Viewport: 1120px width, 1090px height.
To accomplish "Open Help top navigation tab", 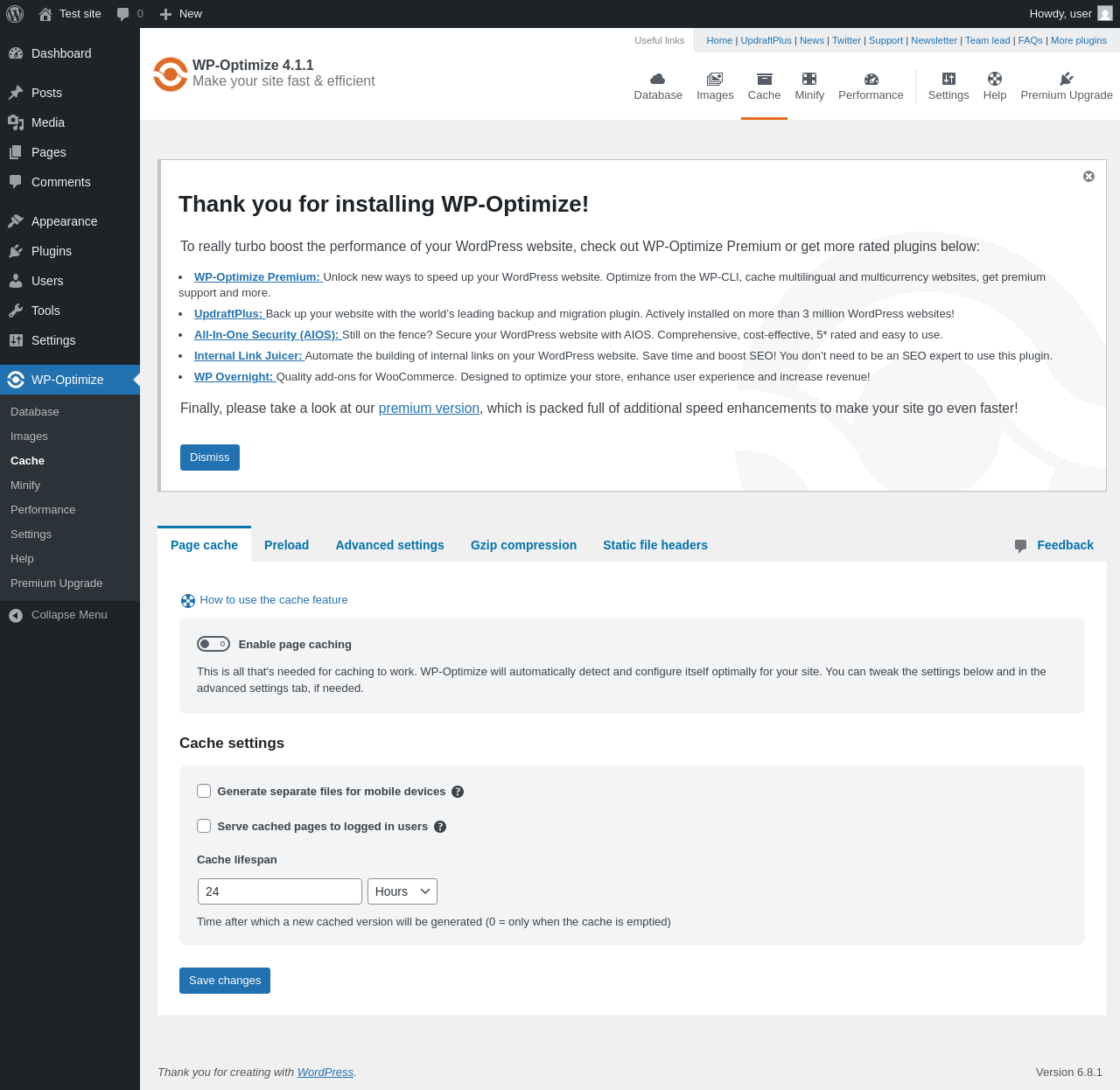I will 995,87.
